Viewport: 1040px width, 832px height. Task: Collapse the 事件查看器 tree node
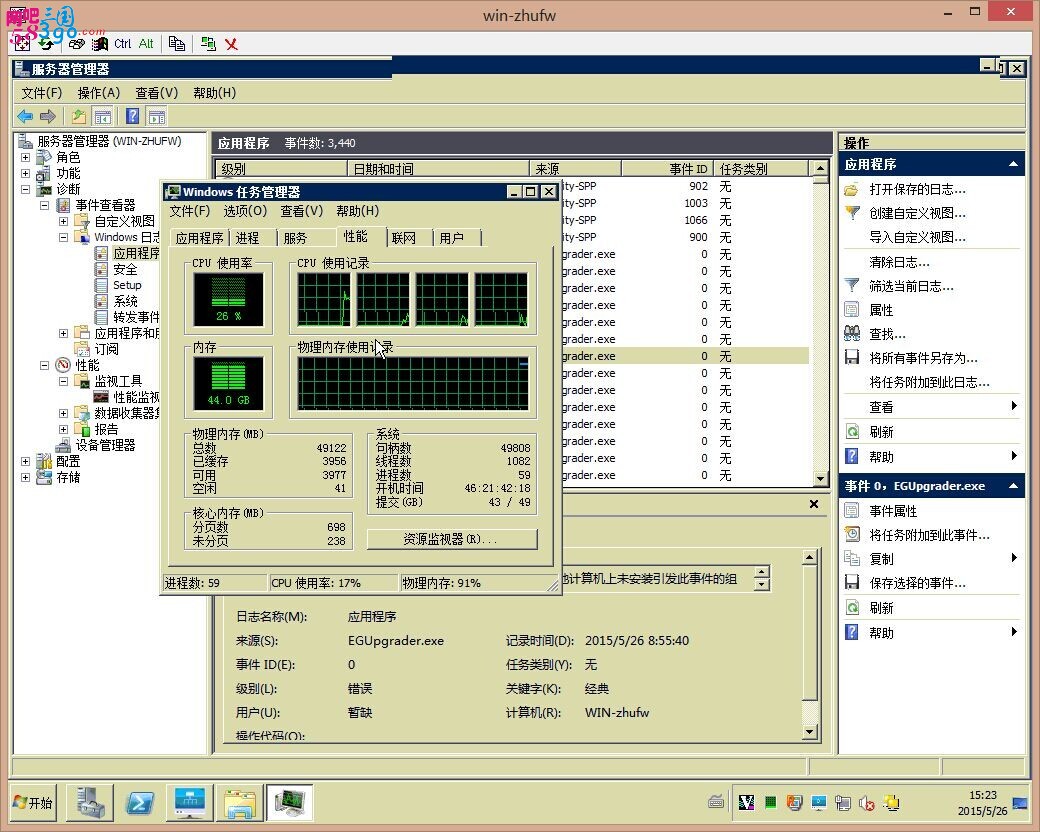point(44,205)
